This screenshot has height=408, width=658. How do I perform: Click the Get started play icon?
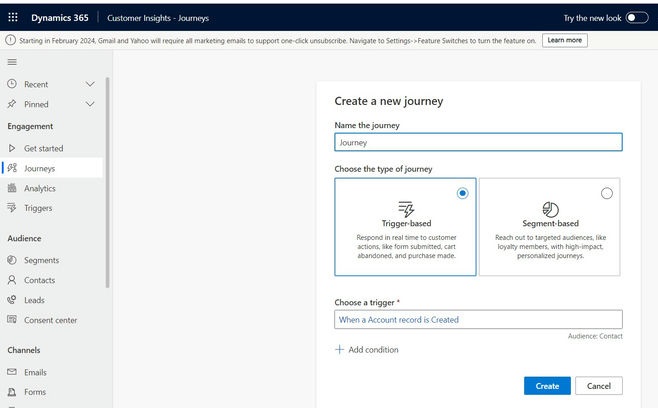(12, 148)
